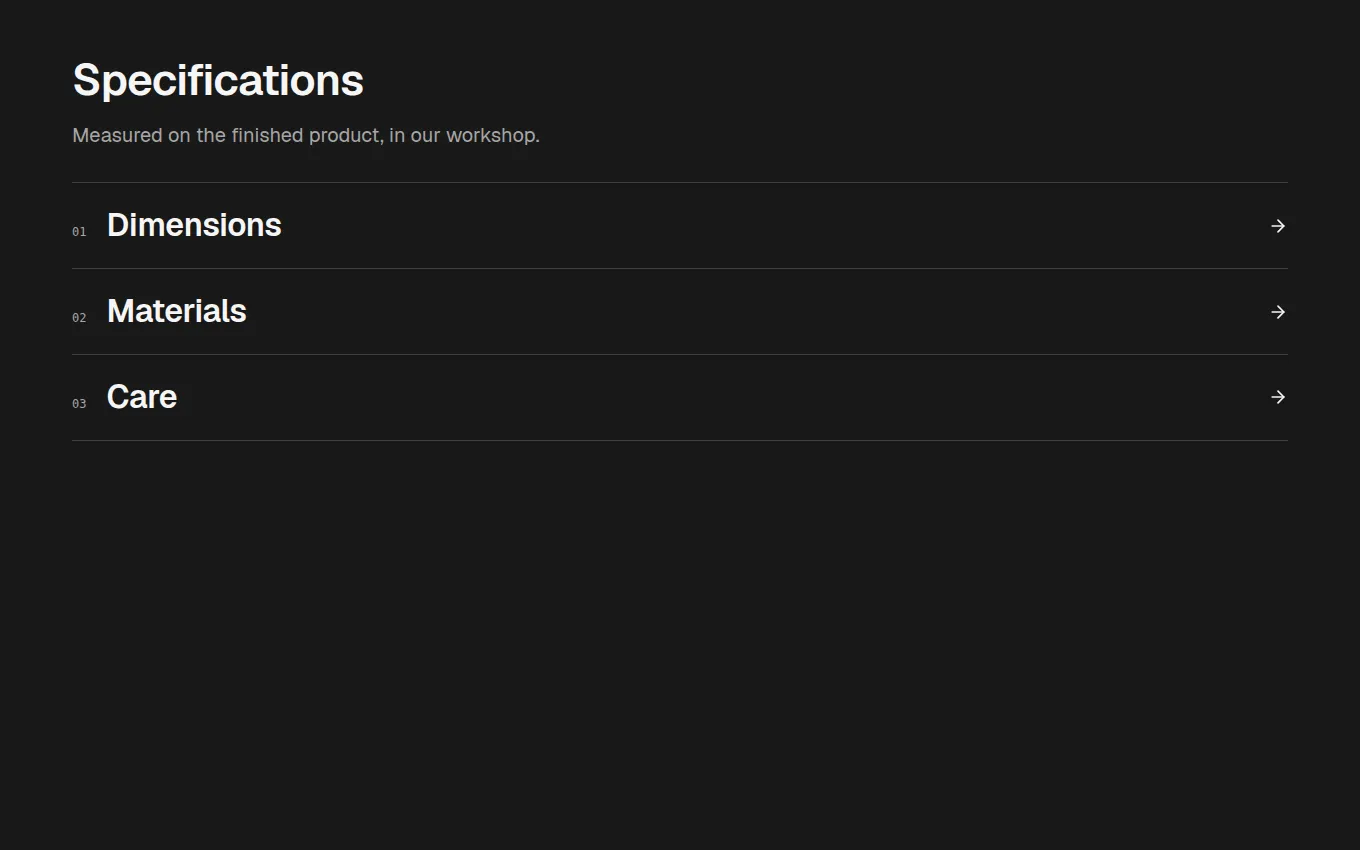
Task: Click the 01 index number
Action: (79, 232)
